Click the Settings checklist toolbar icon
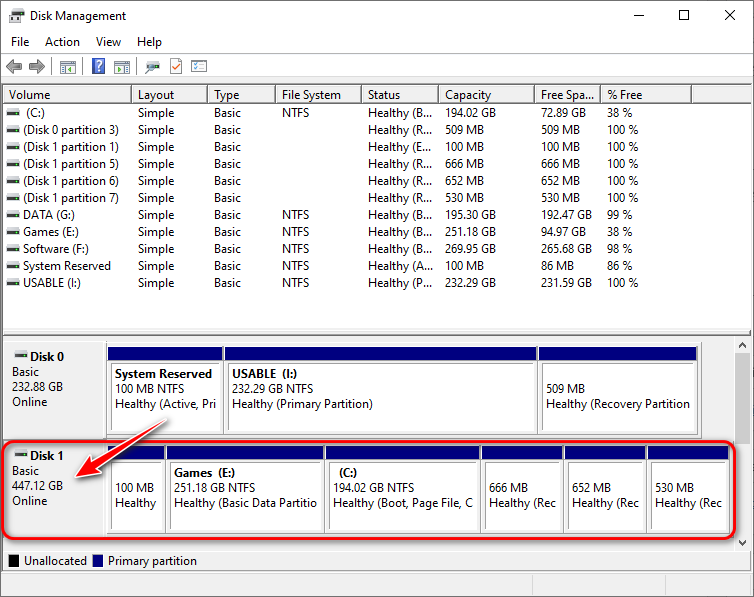Image resolution: width=754 pixels, height=597 pixels. pos(199,67)
